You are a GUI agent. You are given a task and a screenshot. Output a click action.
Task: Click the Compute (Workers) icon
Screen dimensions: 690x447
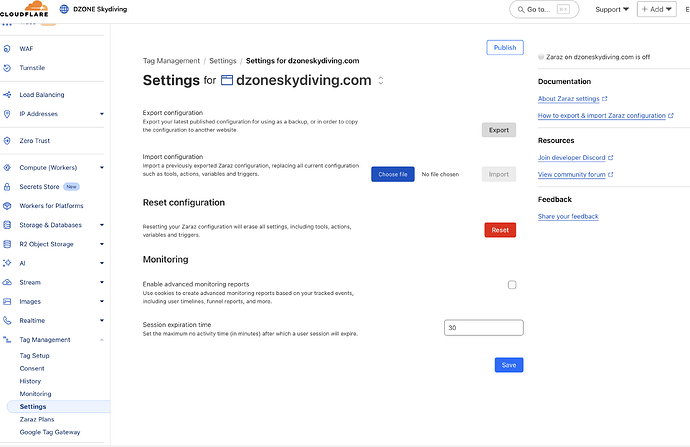click(x=7, y=168)
